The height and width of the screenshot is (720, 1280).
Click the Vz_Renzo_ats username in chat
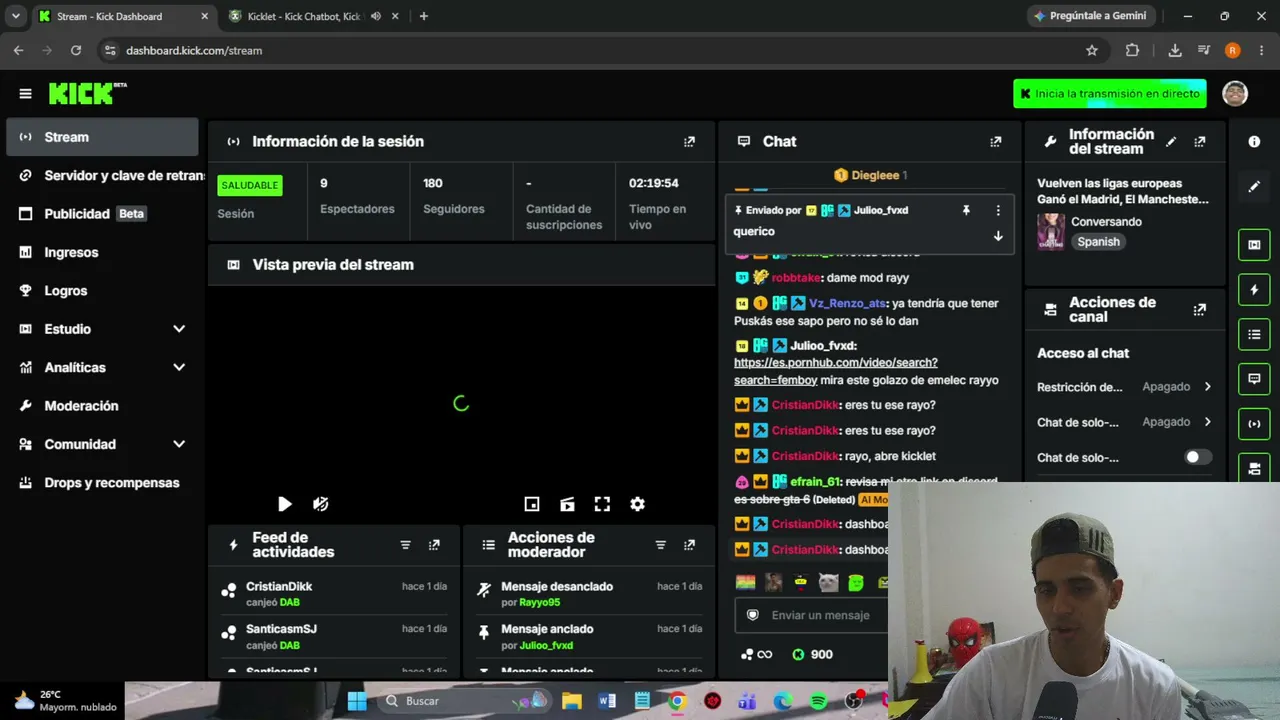pyautogui.click(x=847, y=303)
